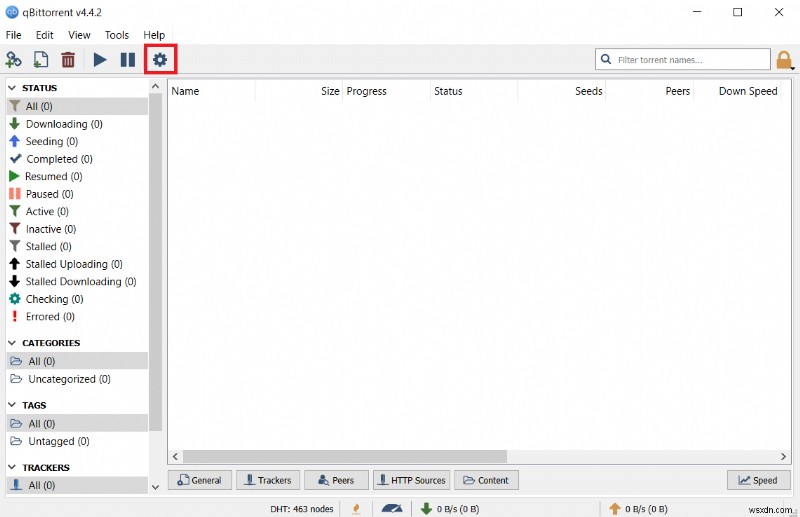This screenshot has width=800, height=517.
Task: Switch to the HTTP Sources tab
Action: click(412, 480)
